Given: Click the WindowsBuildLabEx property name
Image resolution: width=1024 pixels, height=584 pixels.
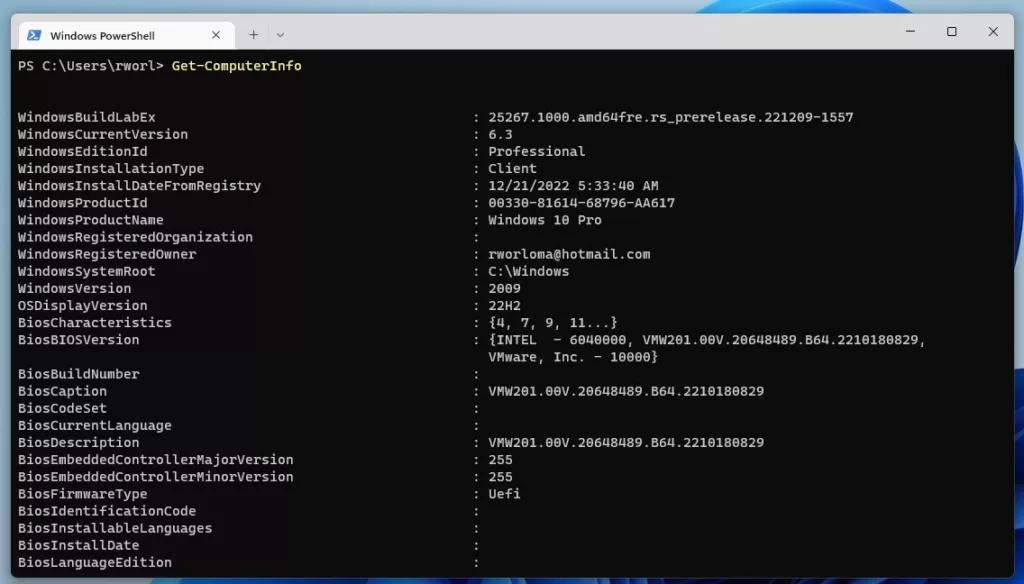Looking at the screenshot, I should point(87,118).
